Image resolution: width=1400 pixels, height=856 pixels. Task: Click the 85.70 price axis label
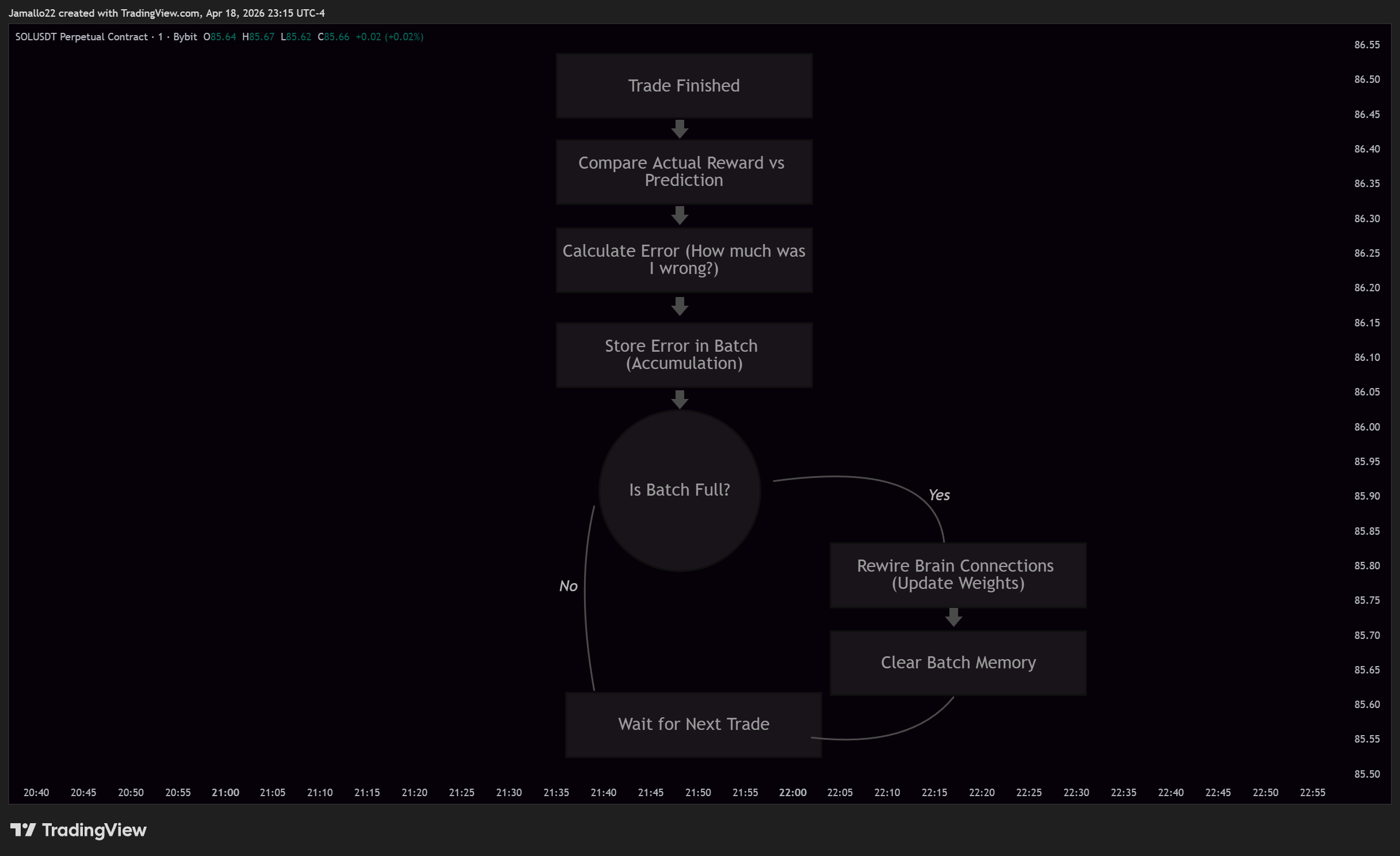click(1367, 636)
